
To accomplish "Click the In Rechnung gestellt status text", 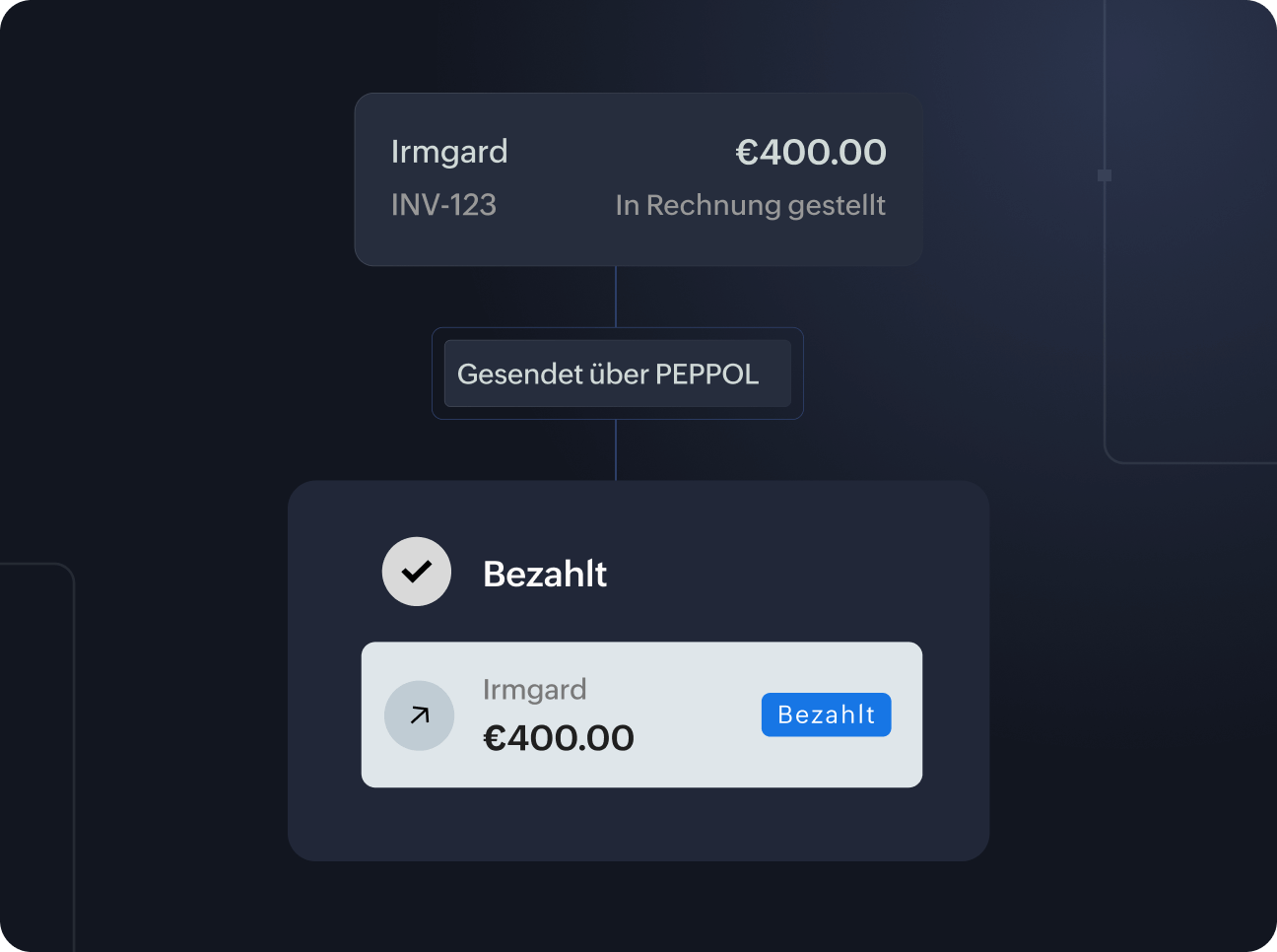I will 750,205.
